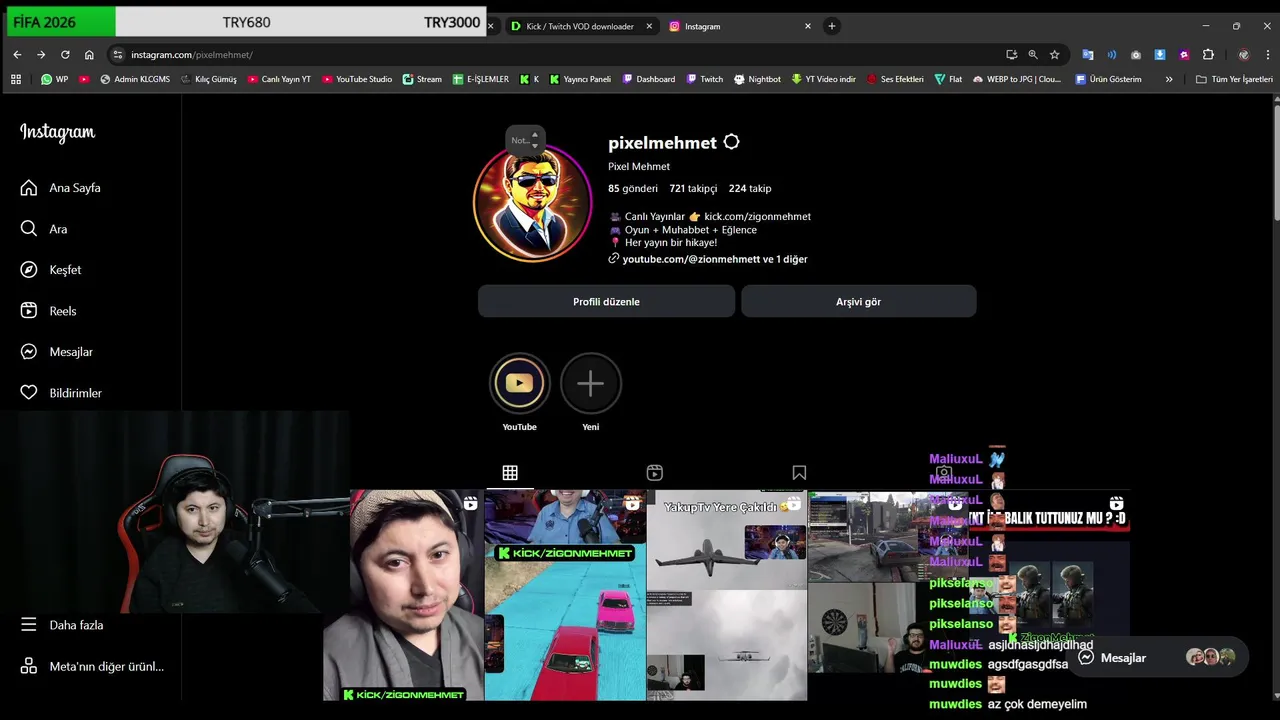
Task: Open Kılıç Gümüş bookmark
Action: pos(208,79)
